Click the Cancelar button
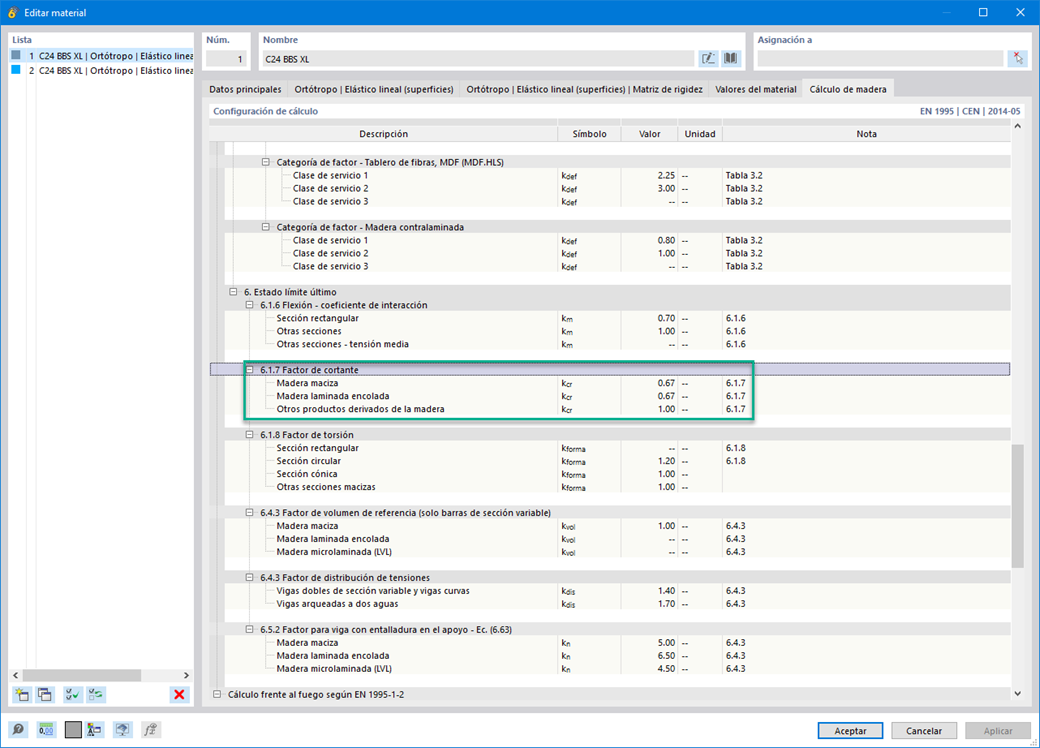Screen dimensions: 1040x748 [923, 730]
